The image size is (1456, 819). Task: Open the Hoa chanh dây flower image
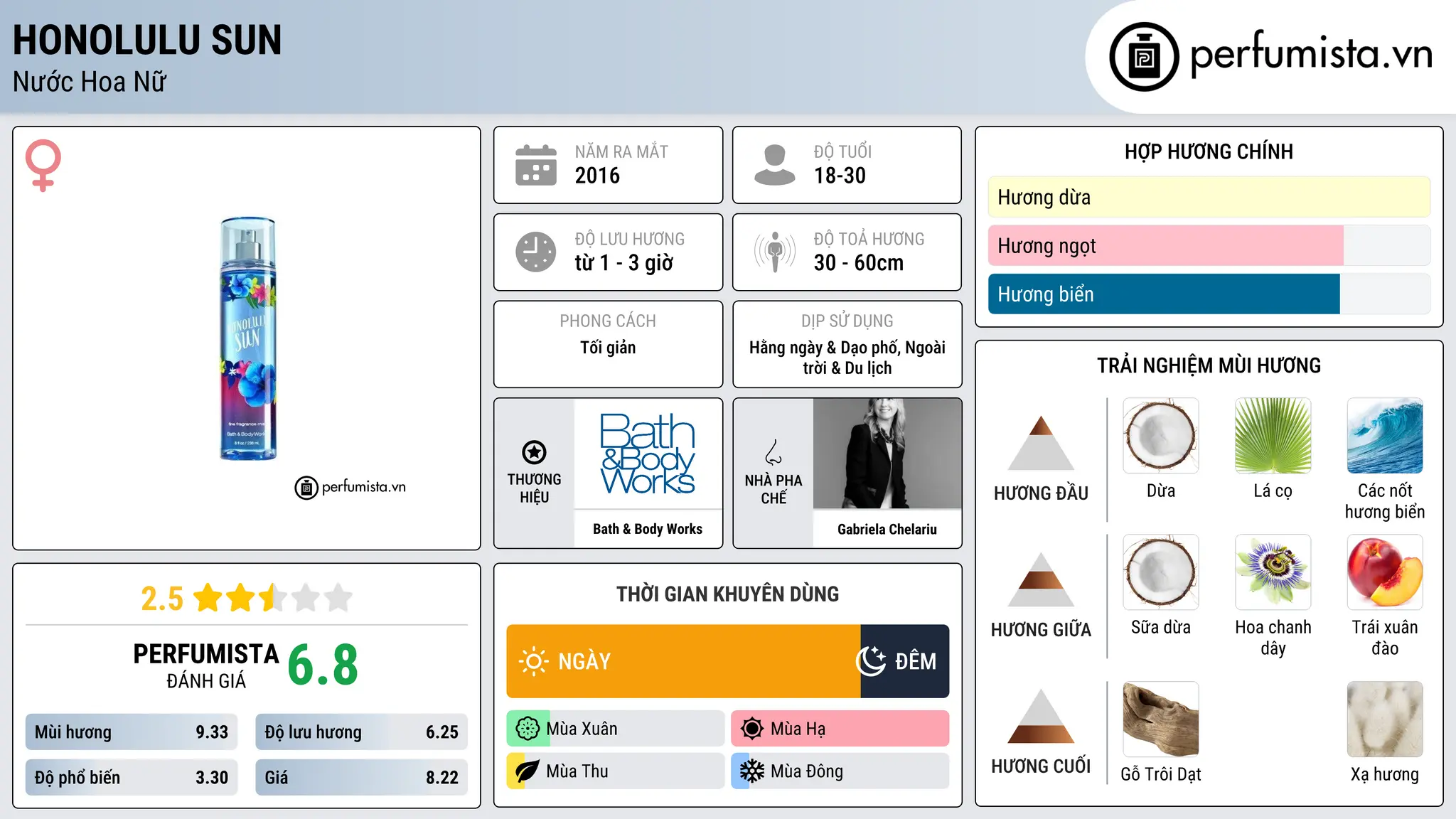(1273, 572)
